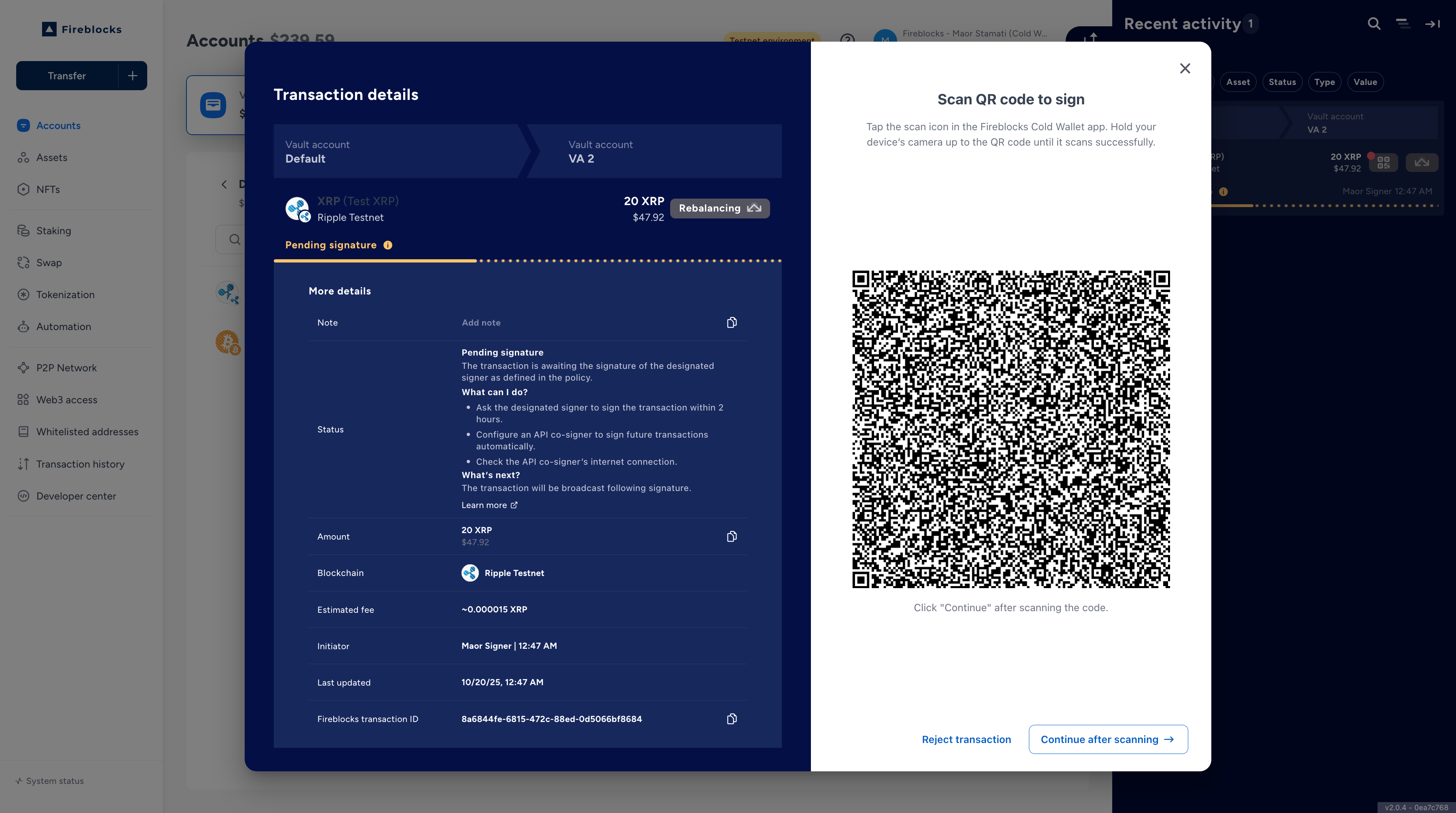This screenshot has width=1456, height=813.
Task: Click the Automation sidebar icon
Action: (23, 326)
